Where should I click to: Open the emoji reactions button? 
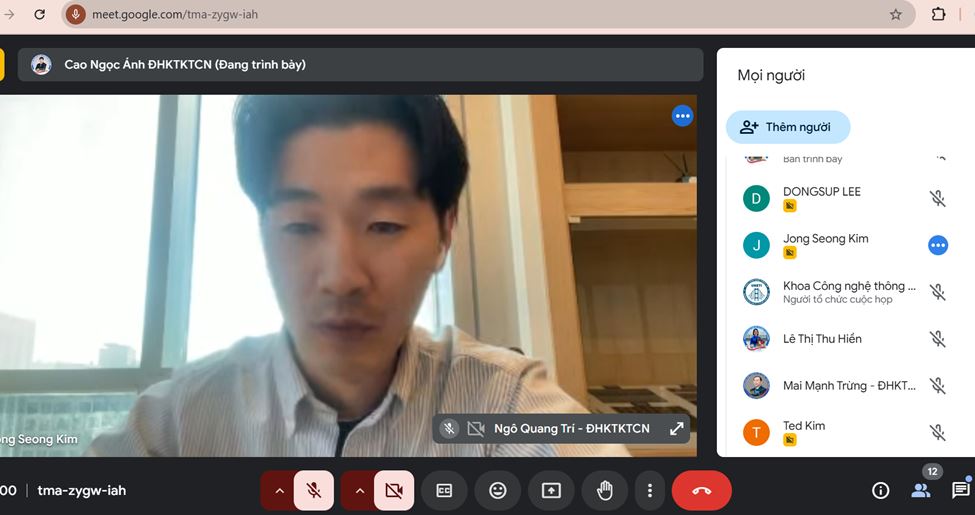[497, 491]
